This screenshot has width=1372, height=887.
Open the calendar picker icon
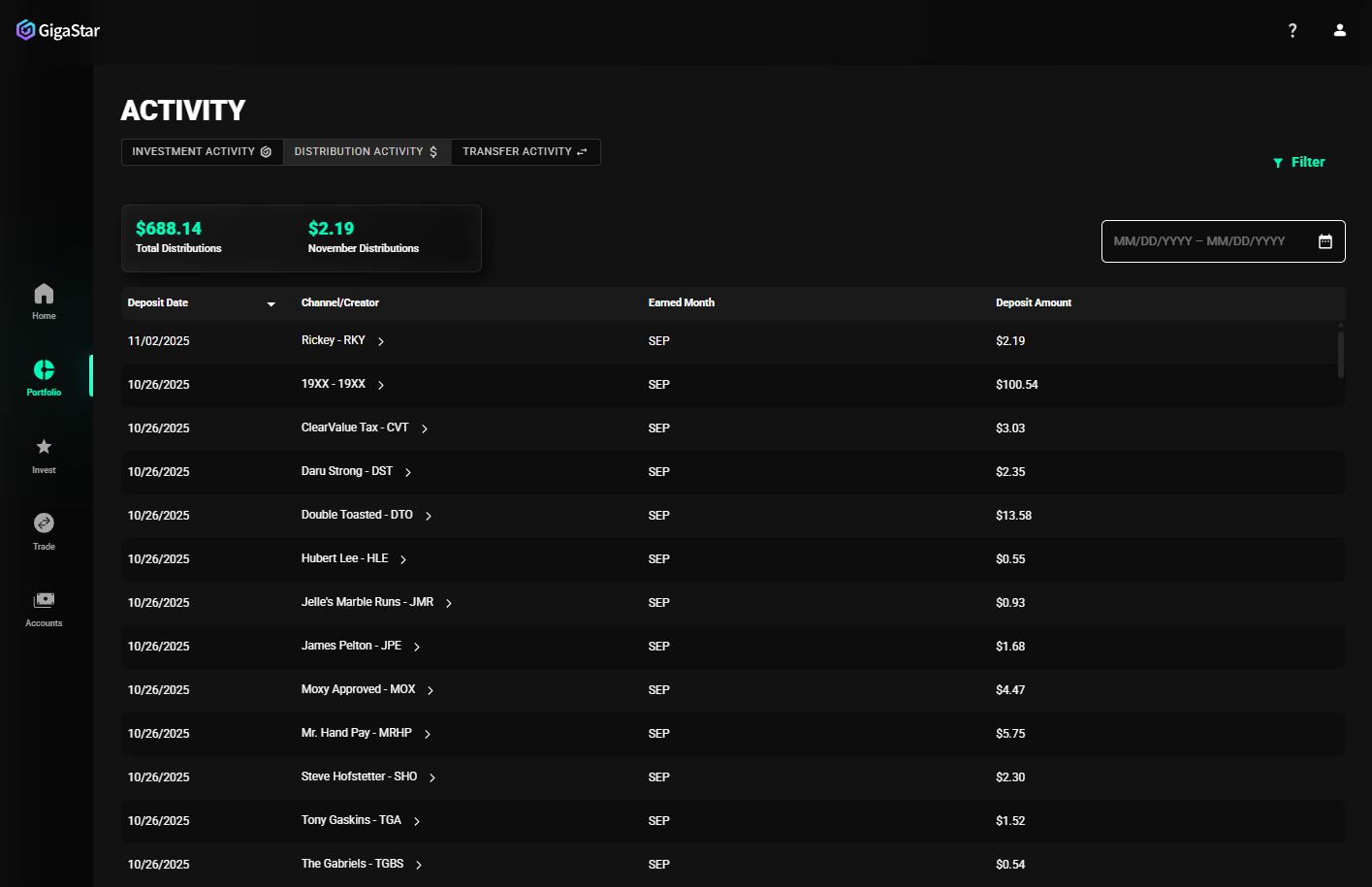(1325, 240)
